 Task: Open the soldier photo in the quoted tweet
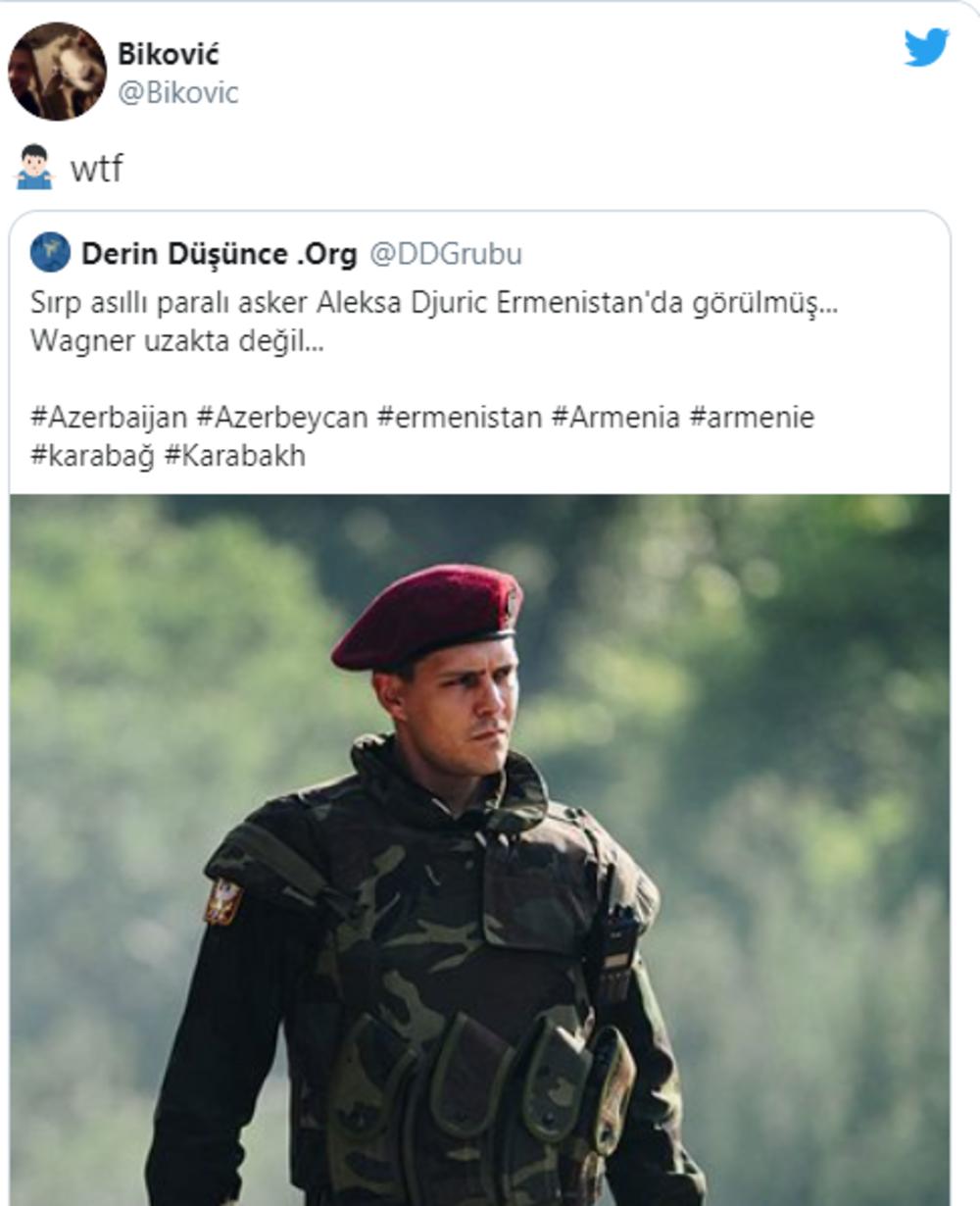(480, 849)
